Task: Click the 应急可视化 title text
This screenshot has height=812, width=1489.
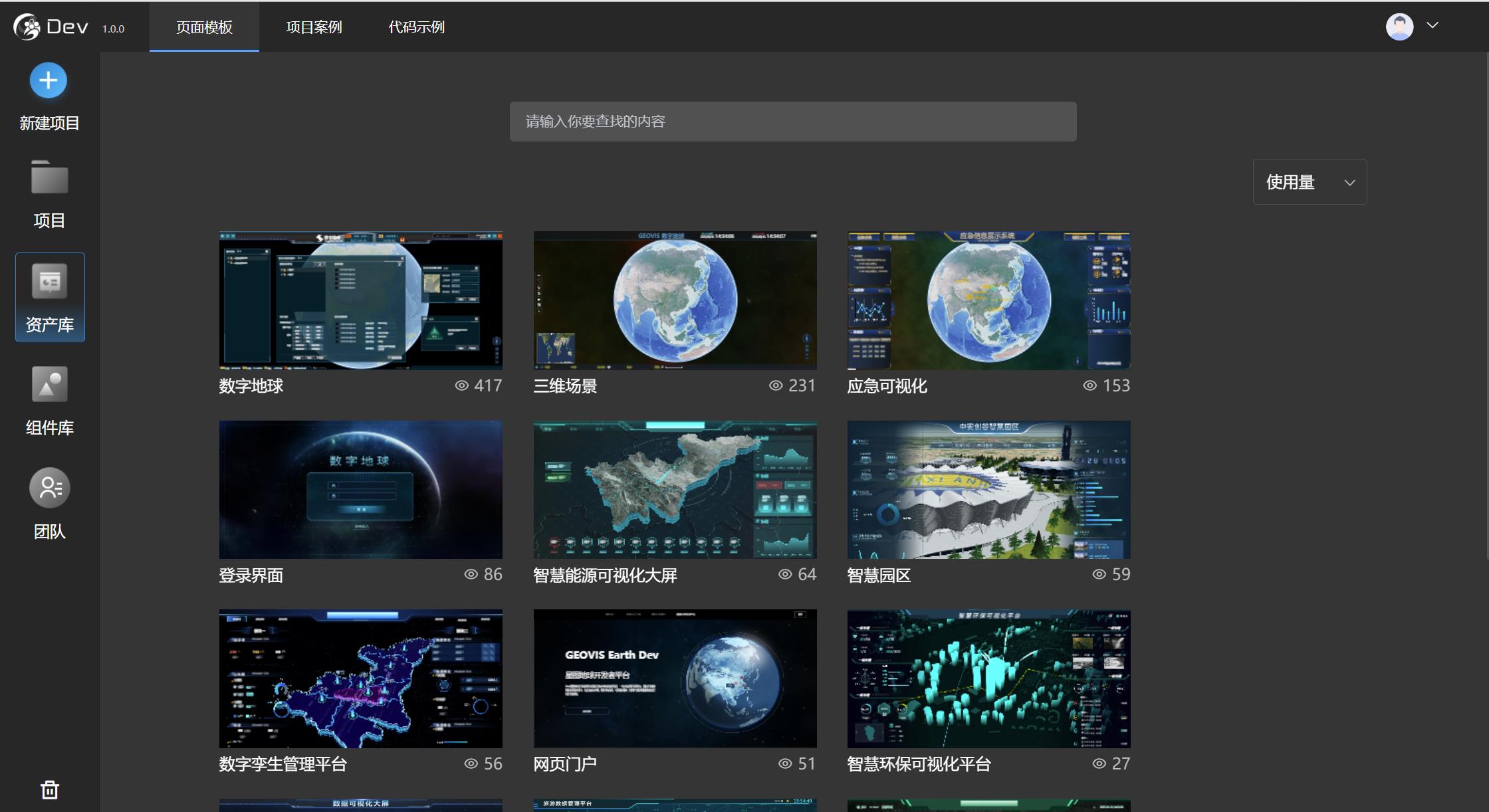Action: [x=887, y=386]
